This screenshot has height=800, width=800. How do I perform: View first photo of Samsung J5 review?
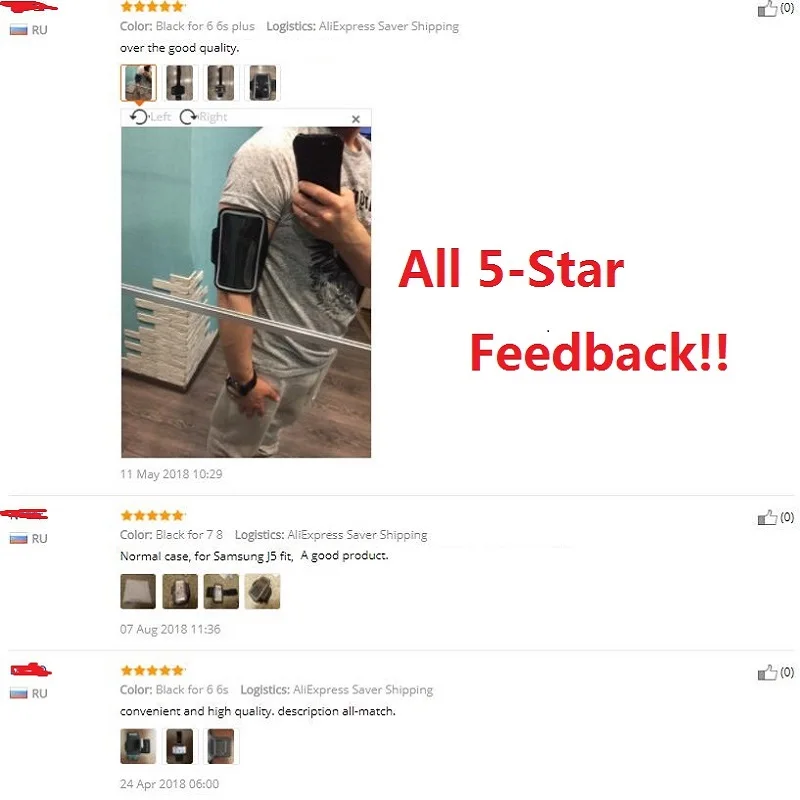(x=138, y=591)
